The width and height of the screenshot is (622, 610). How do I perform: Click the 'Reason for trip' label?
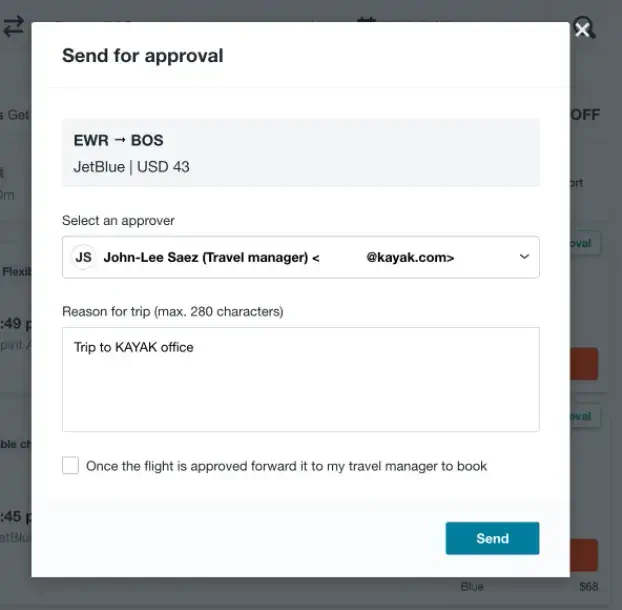(x=172, y=311)
